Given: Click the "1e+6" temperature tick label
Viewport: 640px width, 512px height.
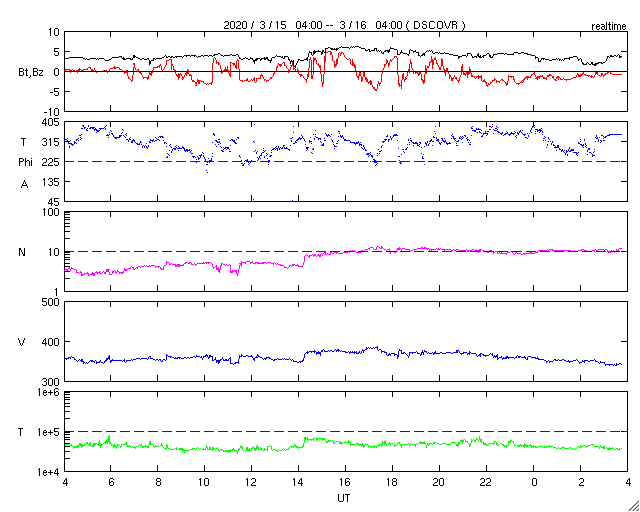Looking at the screenshot, I should [49, 392].
